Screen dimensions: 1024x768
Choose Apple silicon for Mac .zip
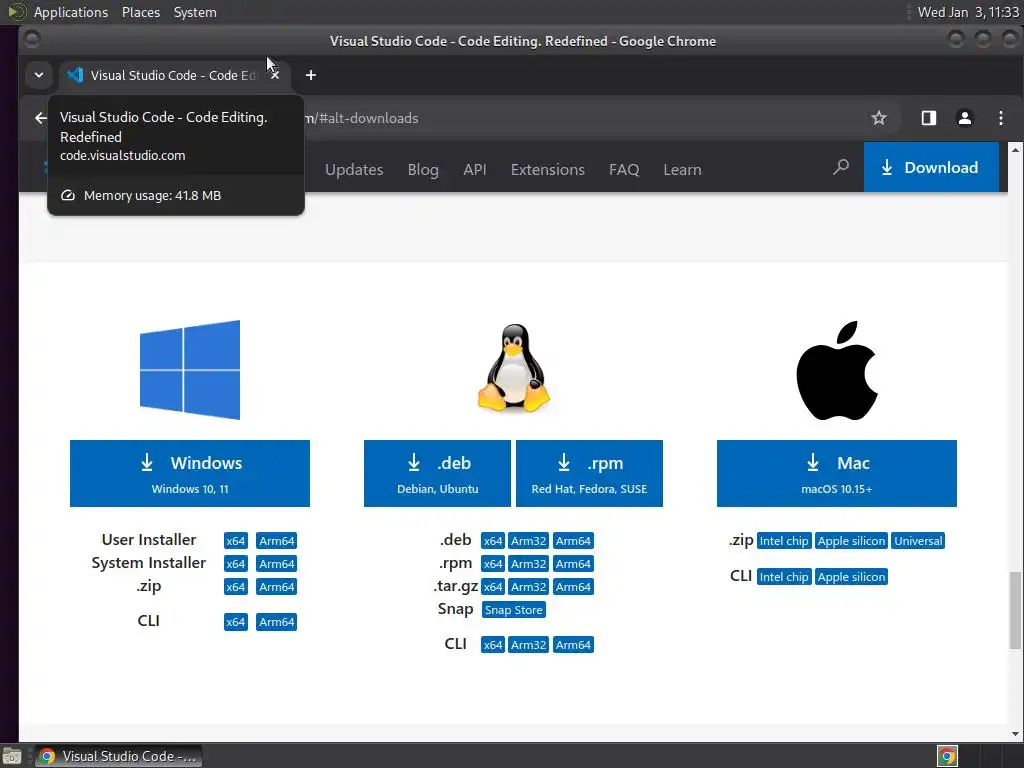(852, 541)
